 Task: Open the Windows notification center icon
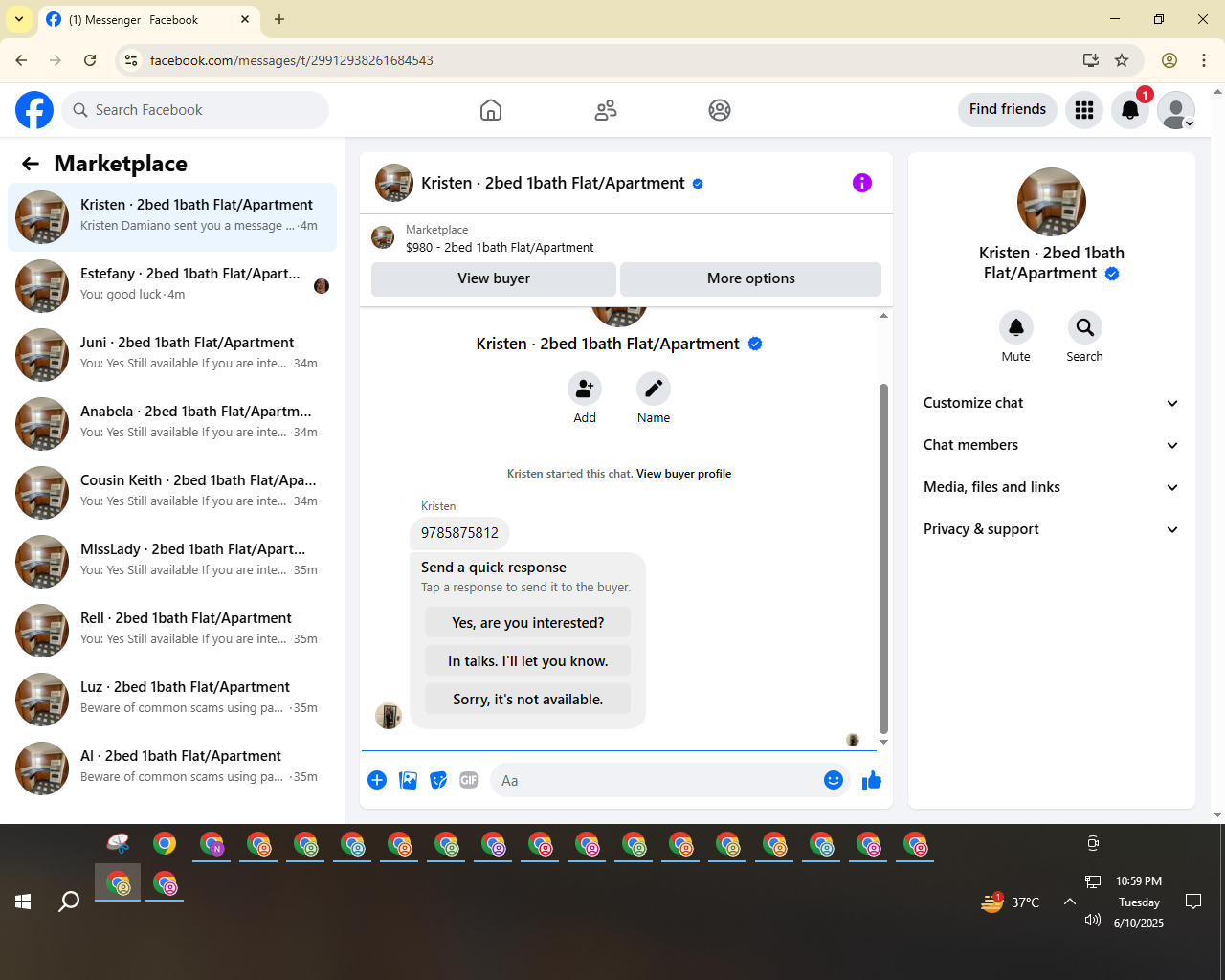pos(1193,902)
